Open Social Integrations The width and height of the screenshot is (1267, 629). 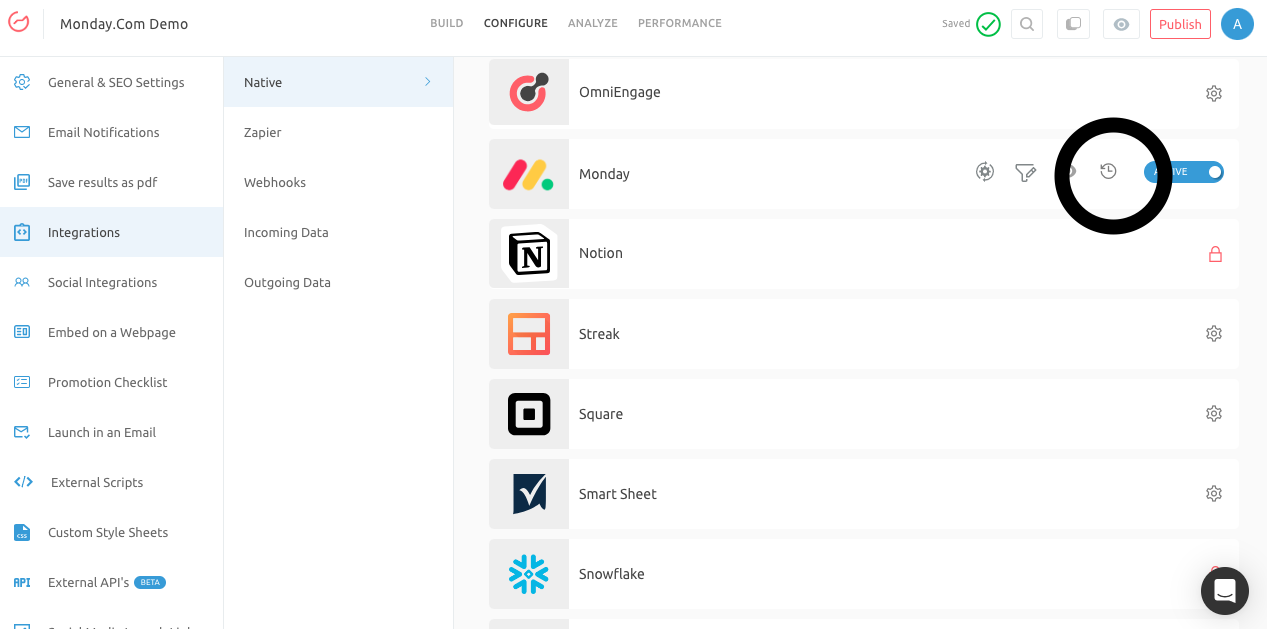coord(111,282)
